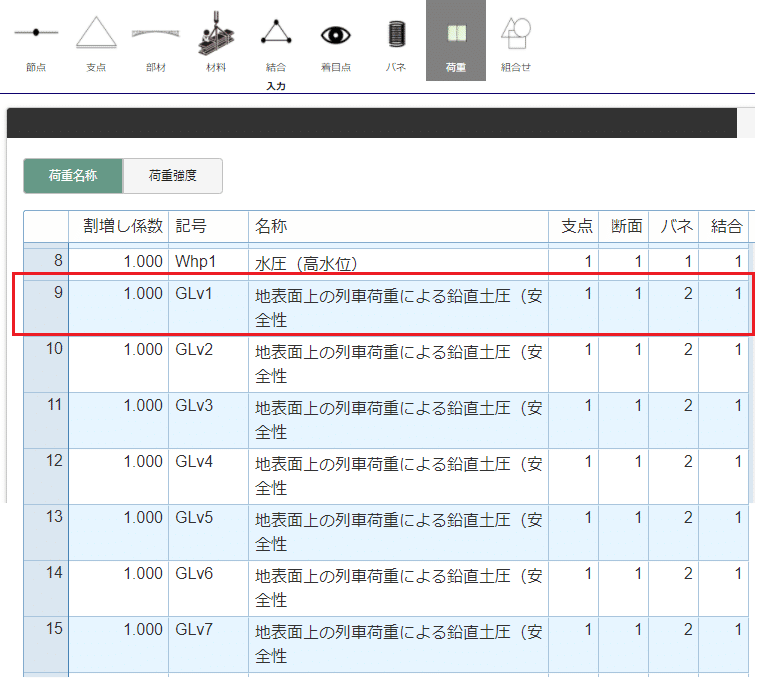
Task: Click the GLv2 symbol cell
Action: pos(209,364)
